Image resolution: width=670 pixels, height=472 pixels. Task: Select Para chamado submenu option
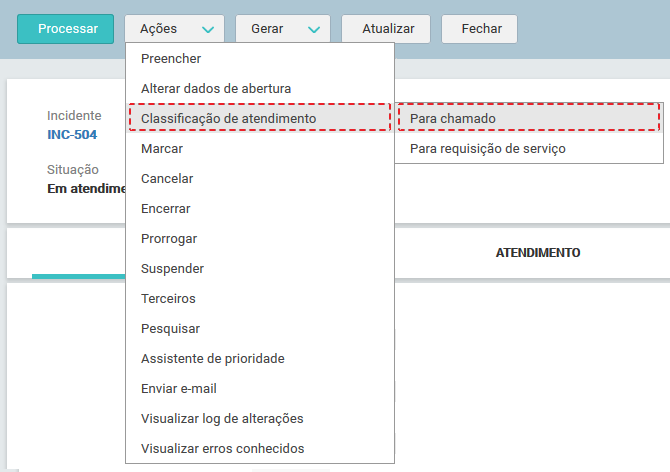pyautogui.click(x=529, y=118)
